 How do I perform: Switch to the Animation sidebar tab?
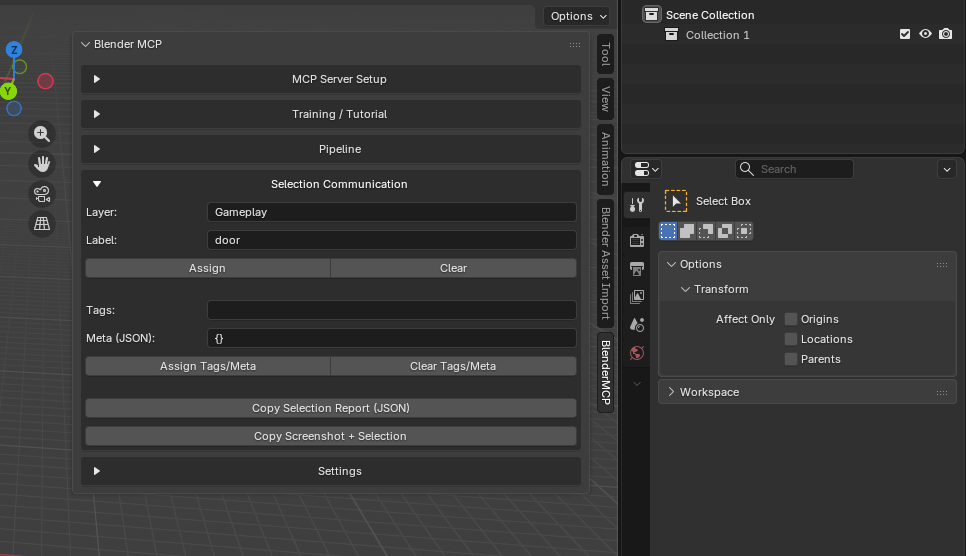[x=606, y=159]
